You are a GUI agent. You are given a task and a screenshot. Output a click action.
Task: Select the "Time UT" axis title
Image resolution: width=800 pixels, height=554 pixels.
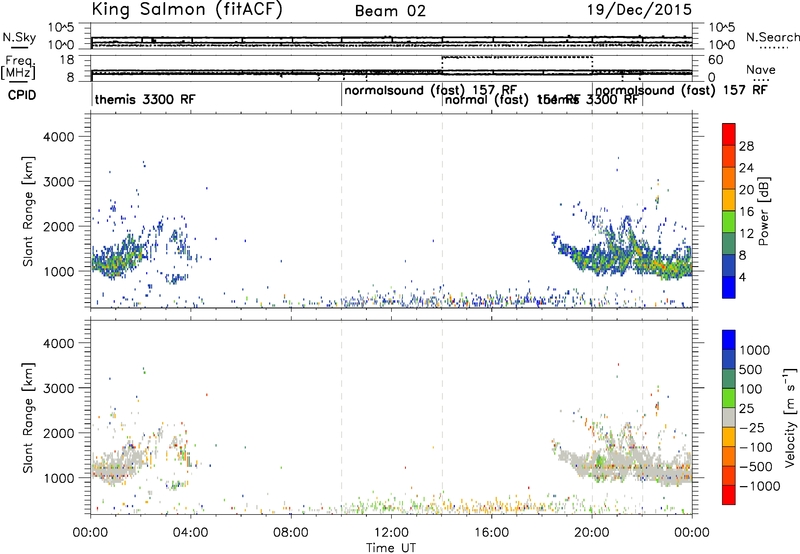(x=391, y=548)
